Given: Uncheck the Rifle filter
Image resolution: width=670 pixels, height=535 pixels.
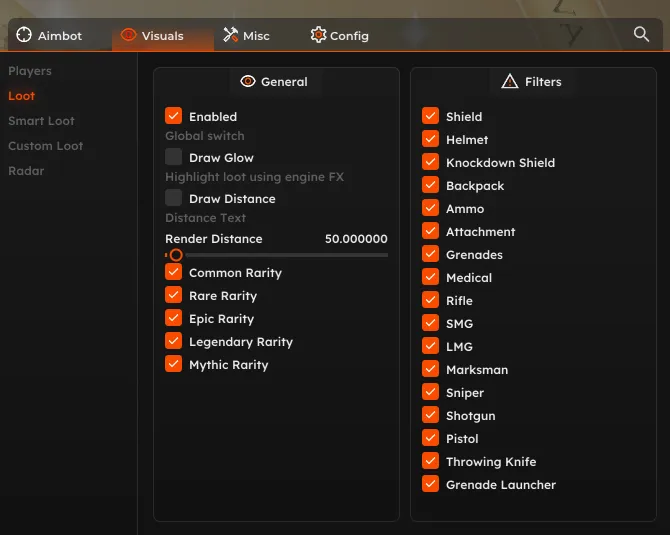Looking at the screenshot, I should [x=430, y=300].
